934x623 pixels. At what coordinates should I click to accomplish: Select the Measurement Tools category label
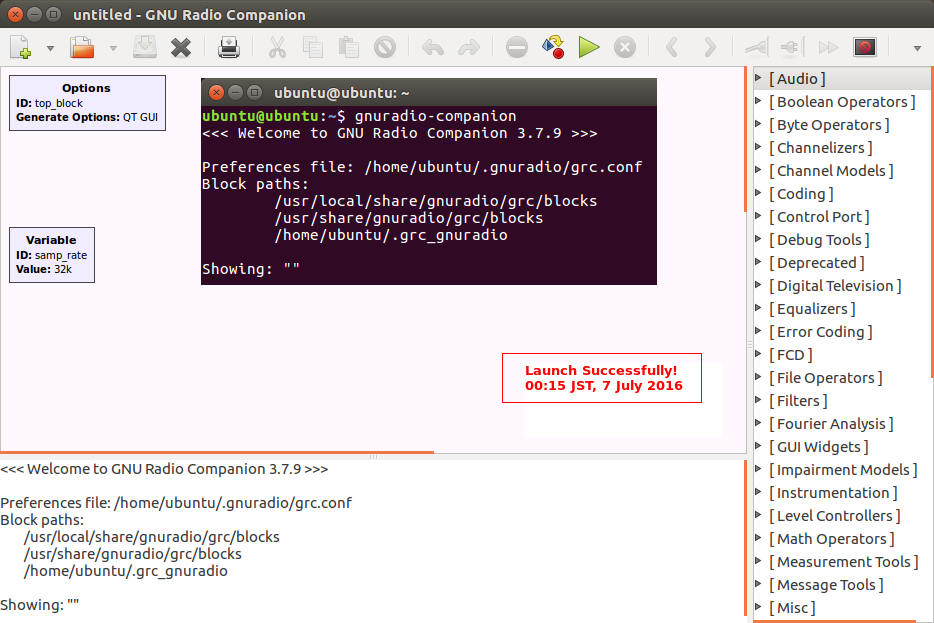pos(843,562)
